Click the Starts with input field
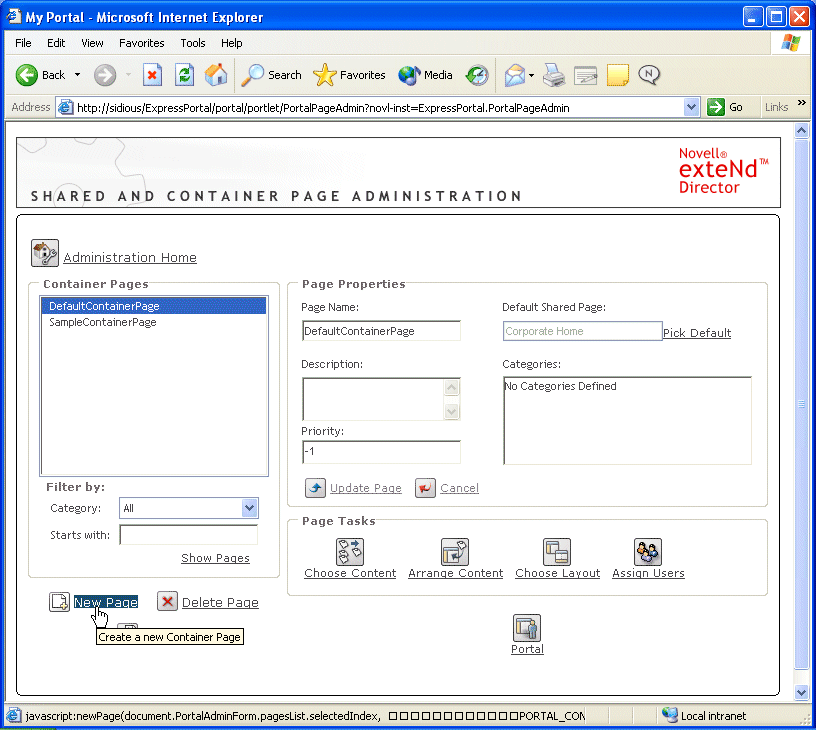The width and height of the screenshot is (816, 730). pos(188,534)
